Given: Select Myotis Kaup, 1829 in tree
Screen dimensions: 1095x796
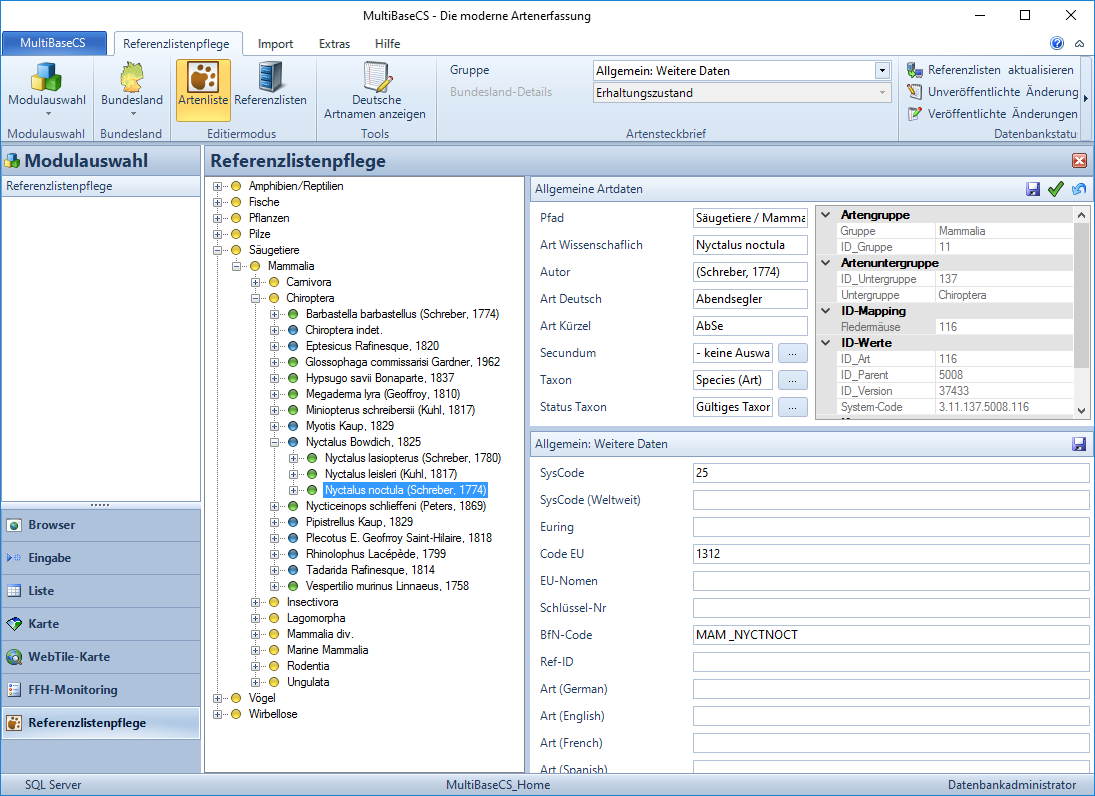Looking at the screenshot, I should tap(349, 426).
